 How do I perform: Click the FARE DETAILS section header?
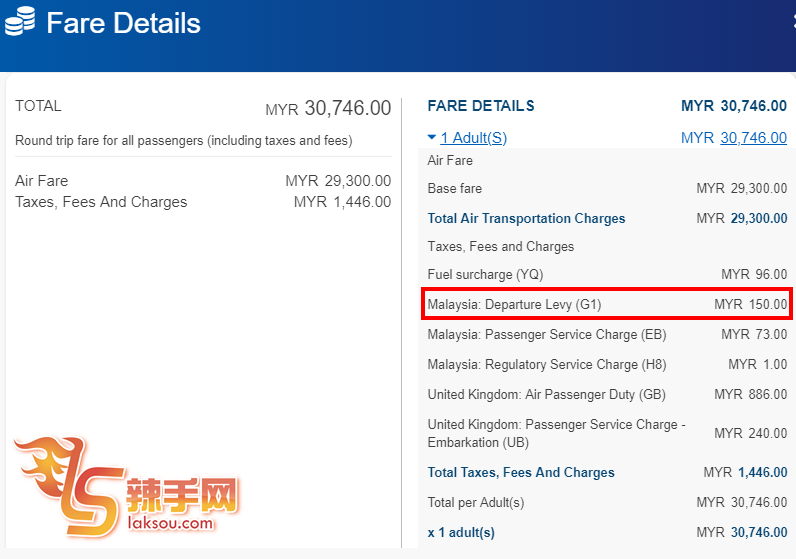point(481,106)
